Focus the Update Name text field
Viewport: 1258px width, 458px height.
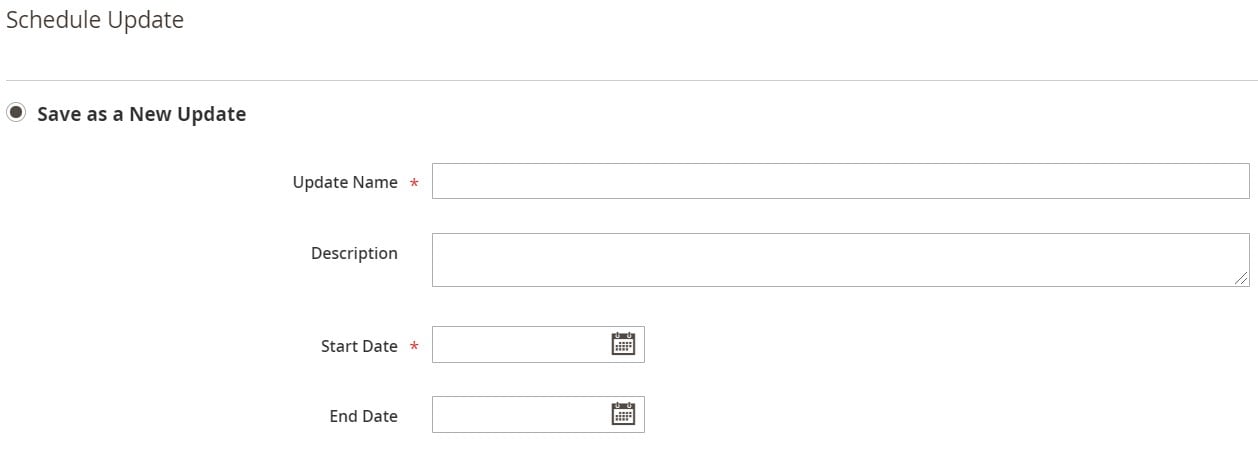tap(840, 181)
